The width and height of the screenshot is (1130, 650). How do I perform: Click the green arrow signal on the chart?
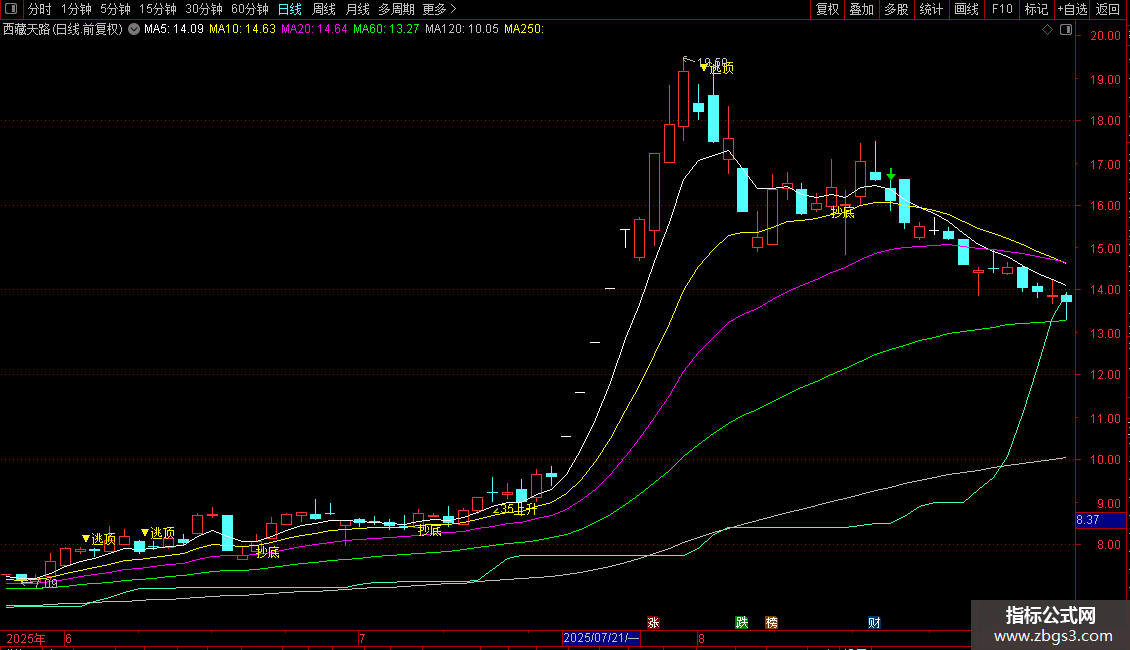tap(890, 176)
